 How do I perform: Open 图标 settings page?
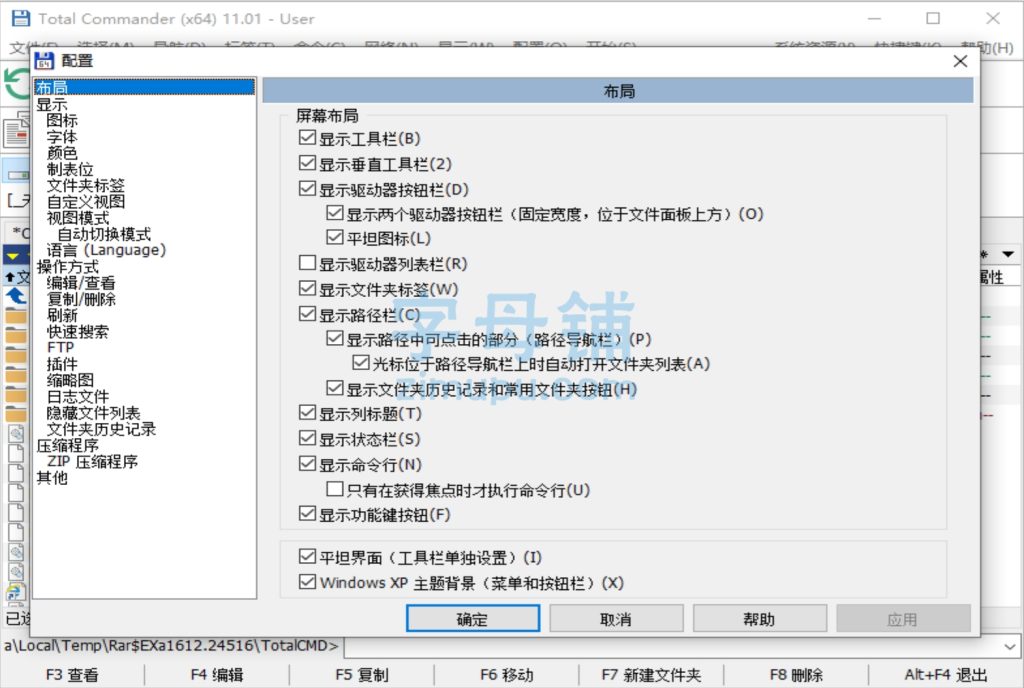(x=62, y=120)
